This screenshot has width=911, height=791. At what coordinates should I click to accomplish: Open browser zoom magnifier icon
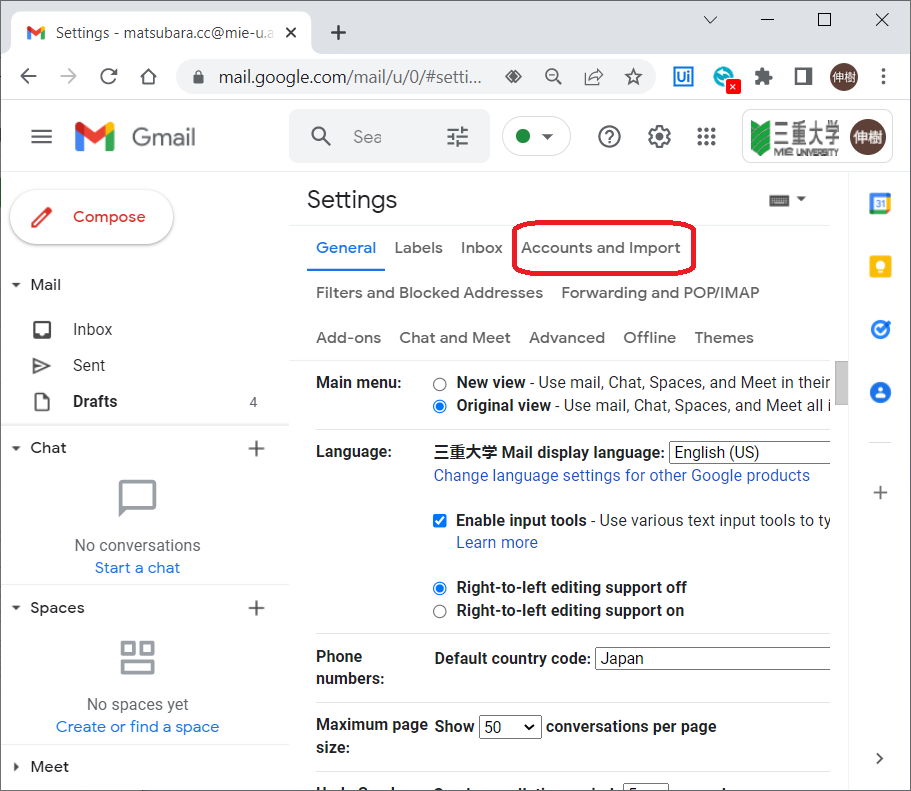(x=553, y=76)
